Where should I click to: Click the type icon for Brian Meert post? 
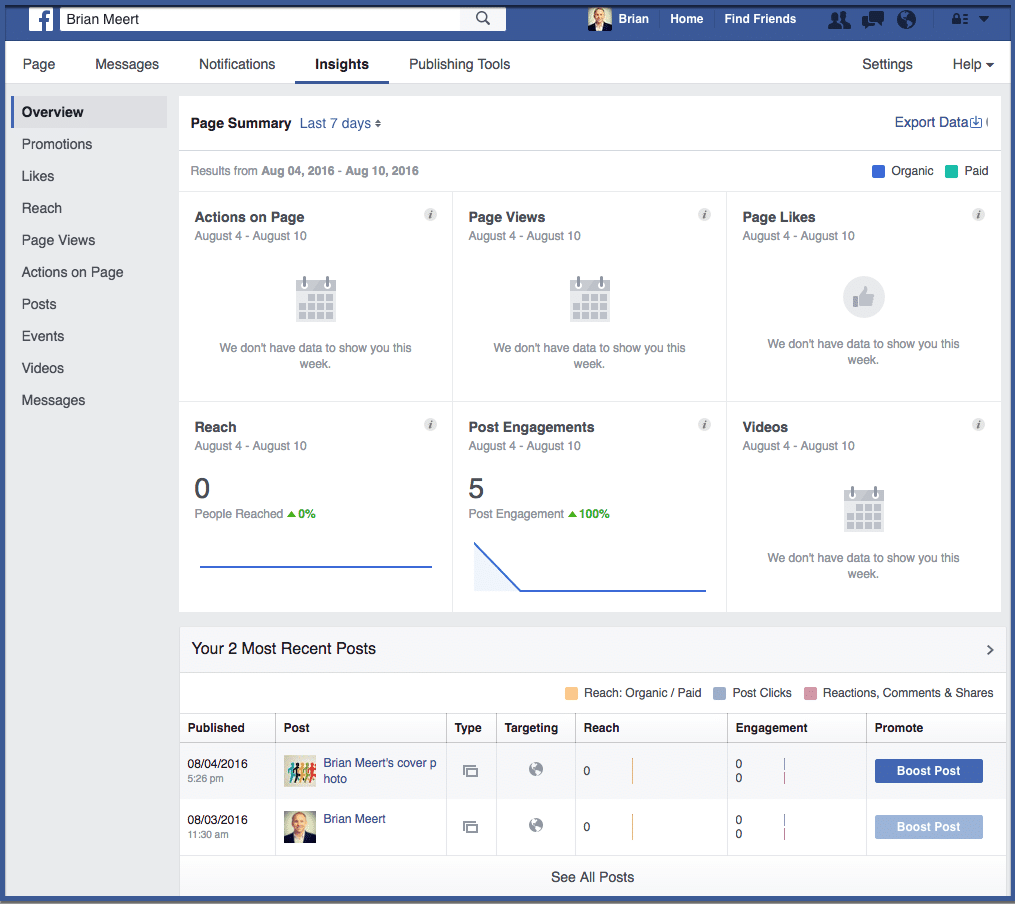(471, 827)
